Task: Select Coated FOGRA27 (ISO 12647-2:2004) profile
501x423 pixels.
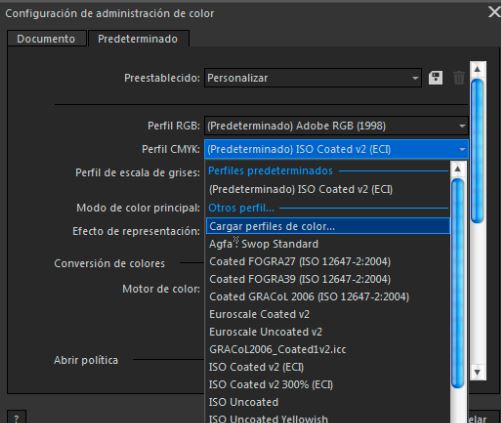Action: (x=328, y=261)
